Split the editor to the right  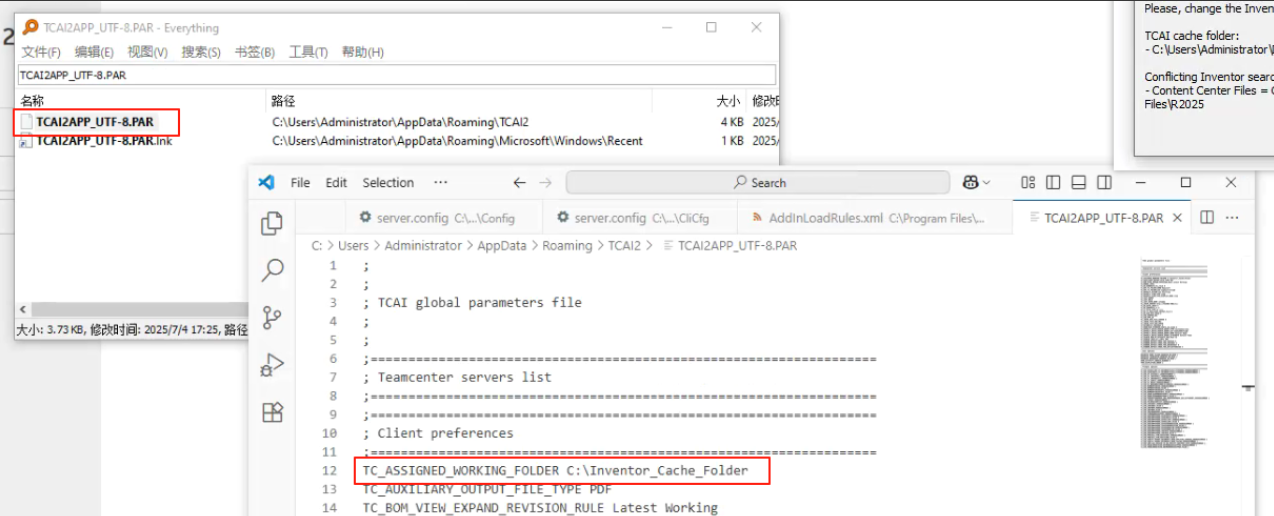(1207, 217)
